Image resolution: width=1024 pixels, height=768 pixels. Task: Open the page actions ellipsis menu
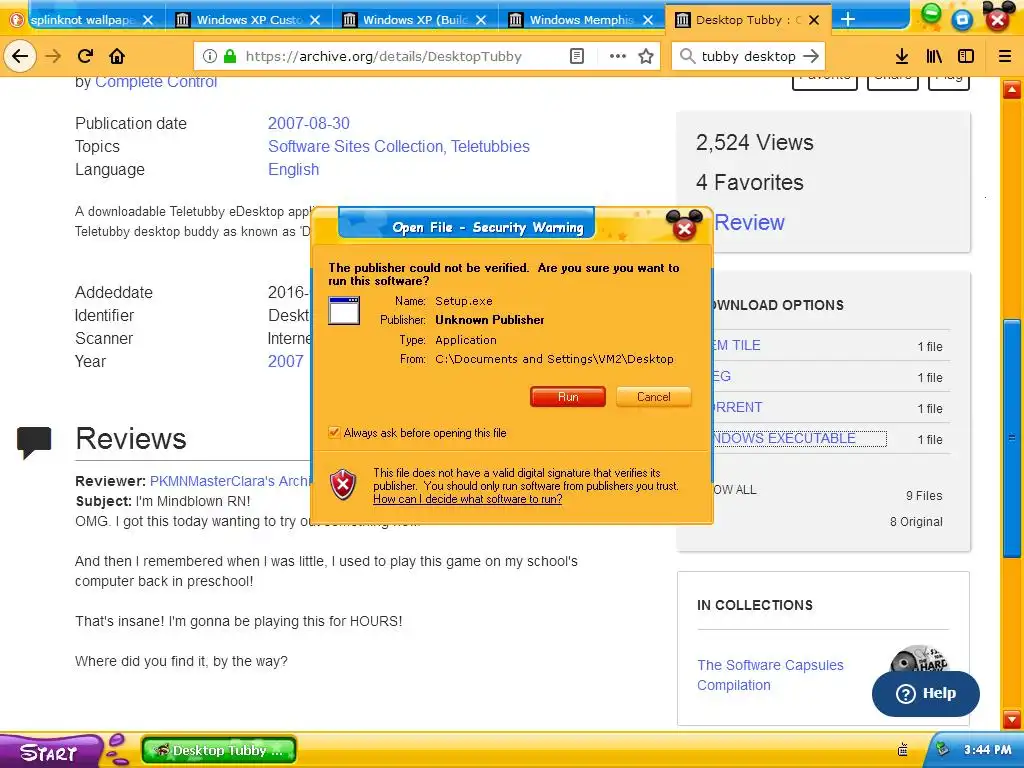tap(618, 56)
